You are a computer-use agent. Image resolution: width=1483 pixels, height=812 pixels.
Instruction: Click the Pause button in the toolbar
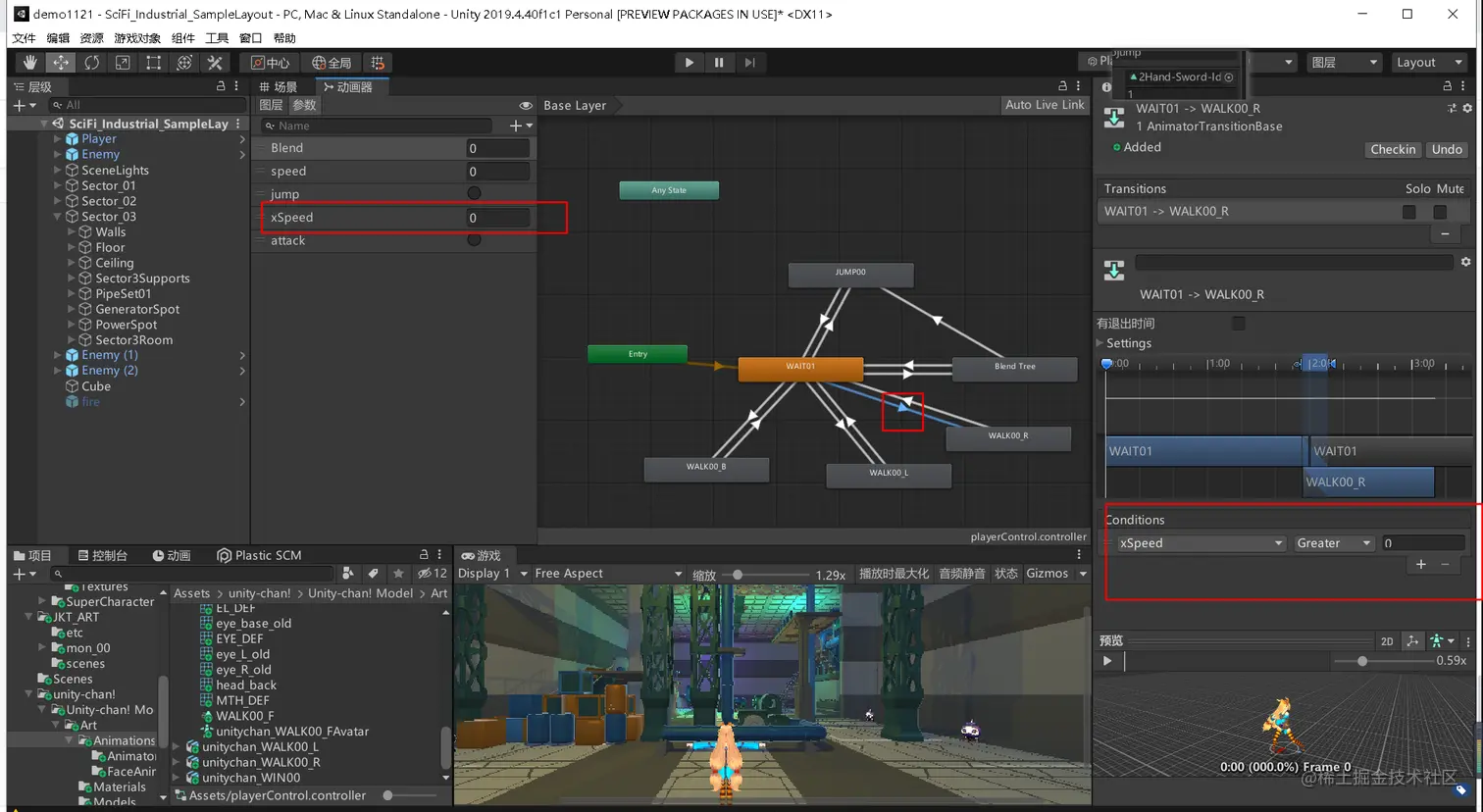point(719,63)
